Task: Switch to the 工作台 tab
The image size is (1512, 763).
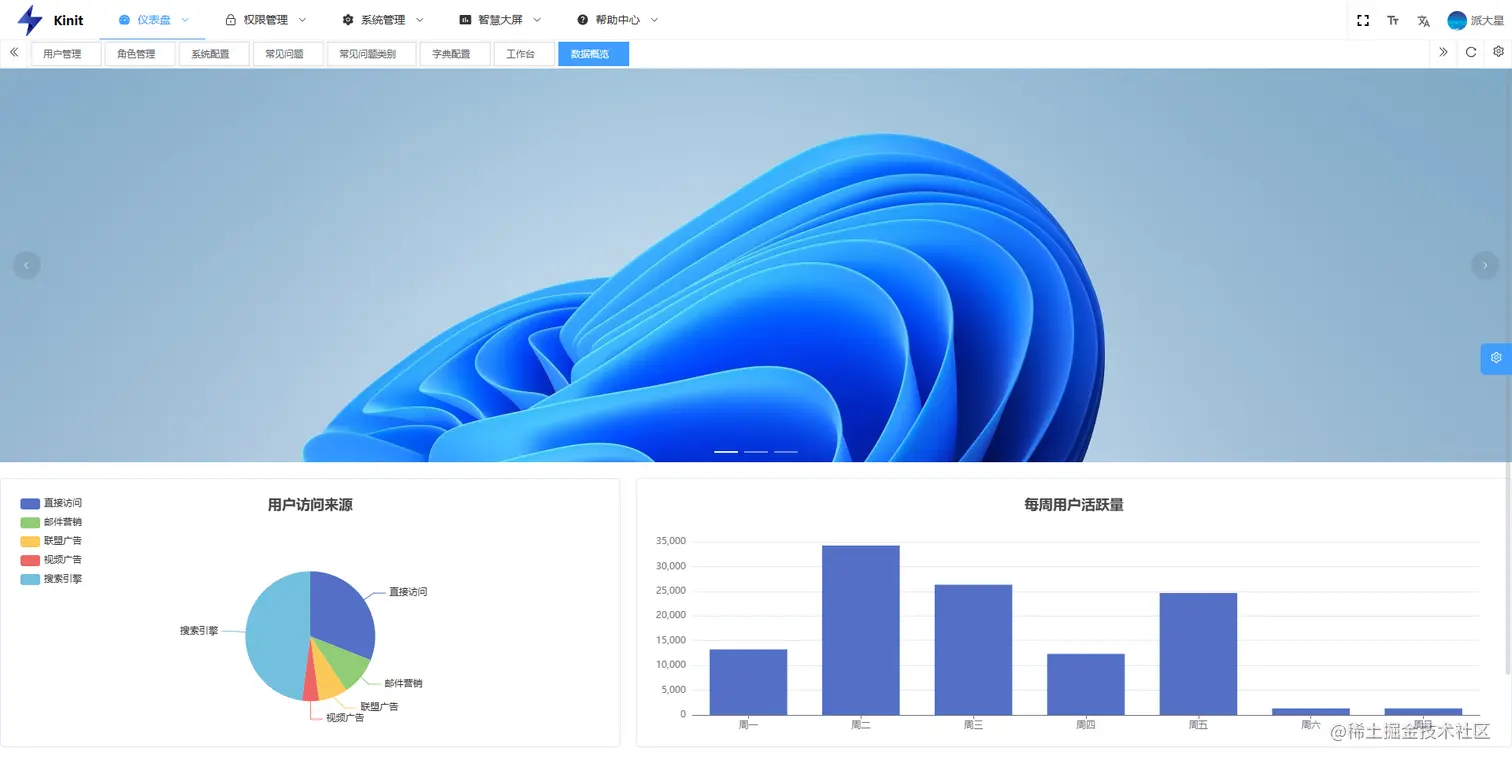Action: [x=523, y=53]
